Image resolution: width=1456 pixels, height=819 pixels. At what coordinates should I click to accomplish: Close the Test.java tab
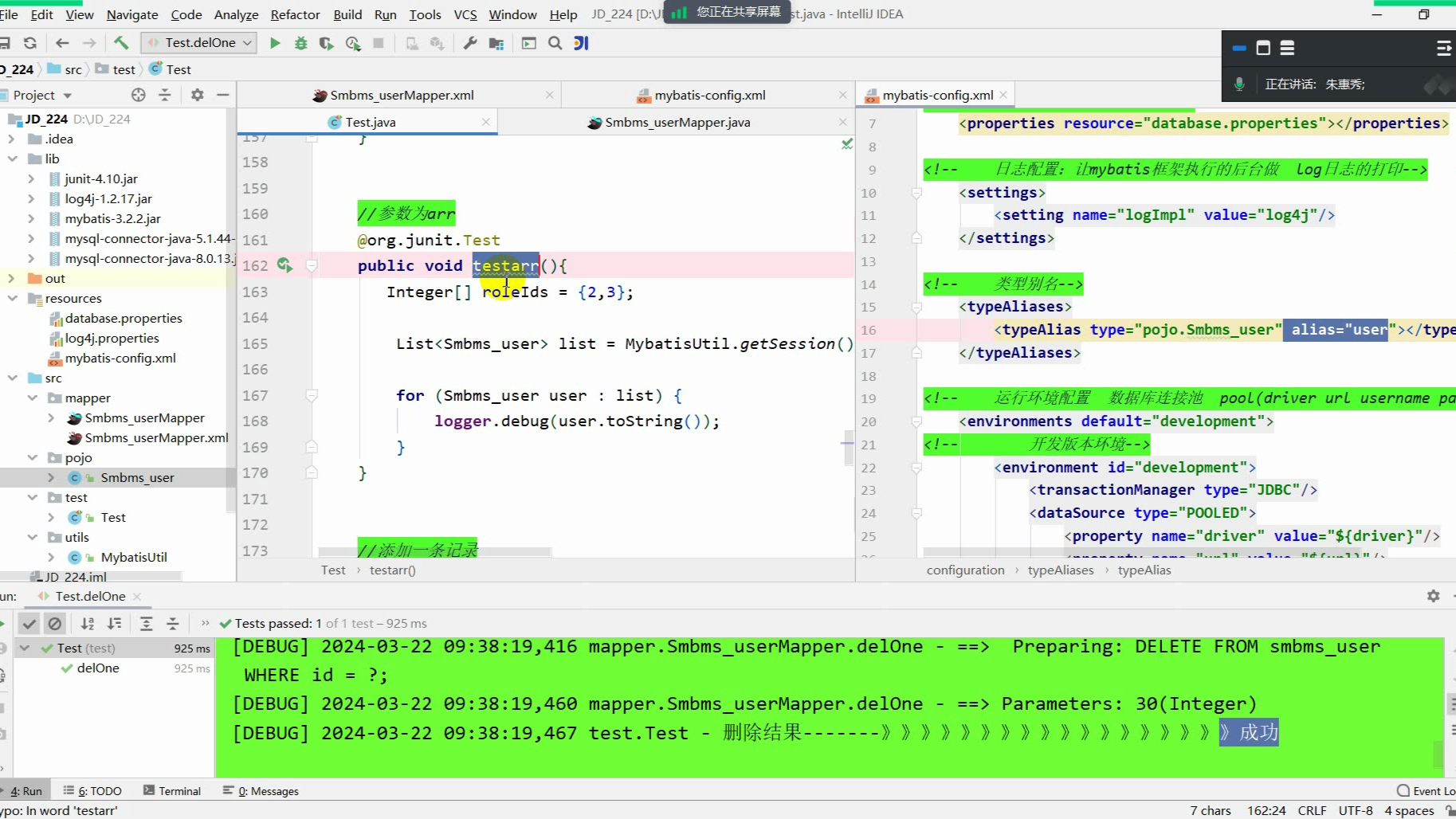[x=485, y=122]
